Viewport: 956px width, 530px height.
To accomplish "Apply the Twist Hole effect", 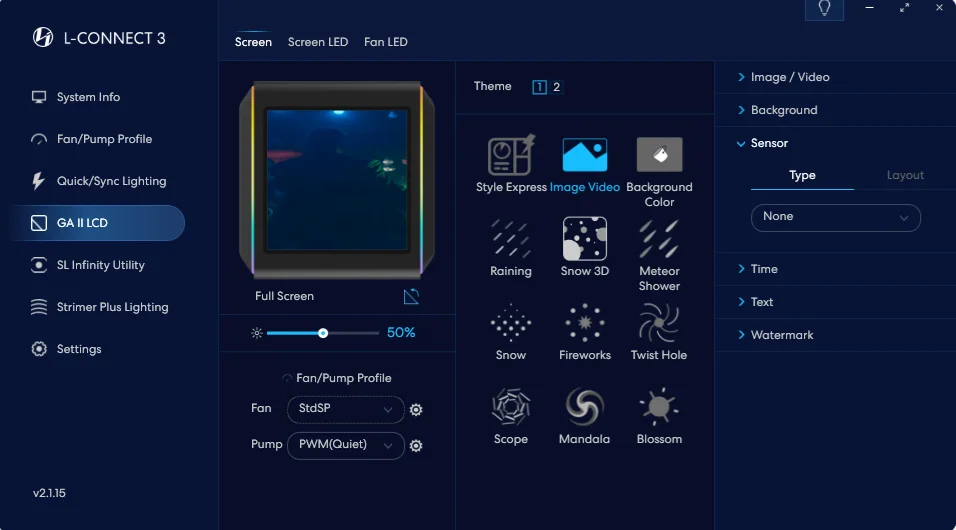I will (659, 323).
